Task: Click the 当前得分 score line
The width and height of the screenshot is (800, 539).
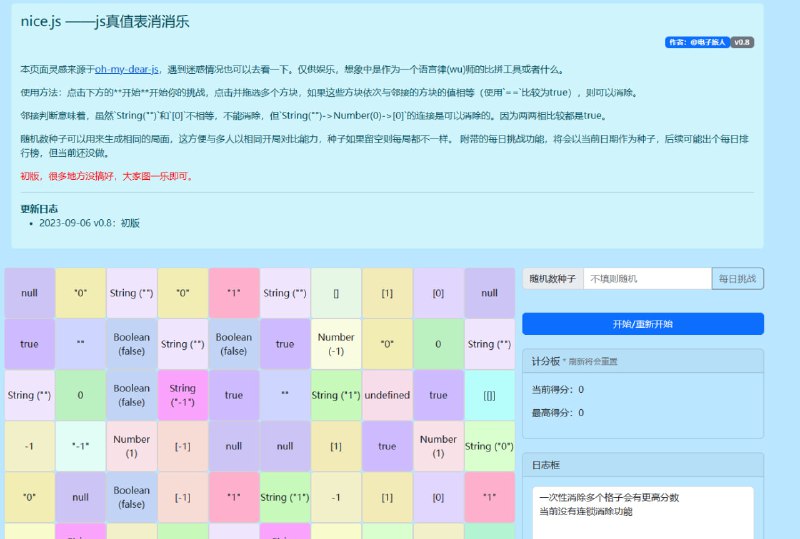Action: pyautogui.click(x=557, y=390)
